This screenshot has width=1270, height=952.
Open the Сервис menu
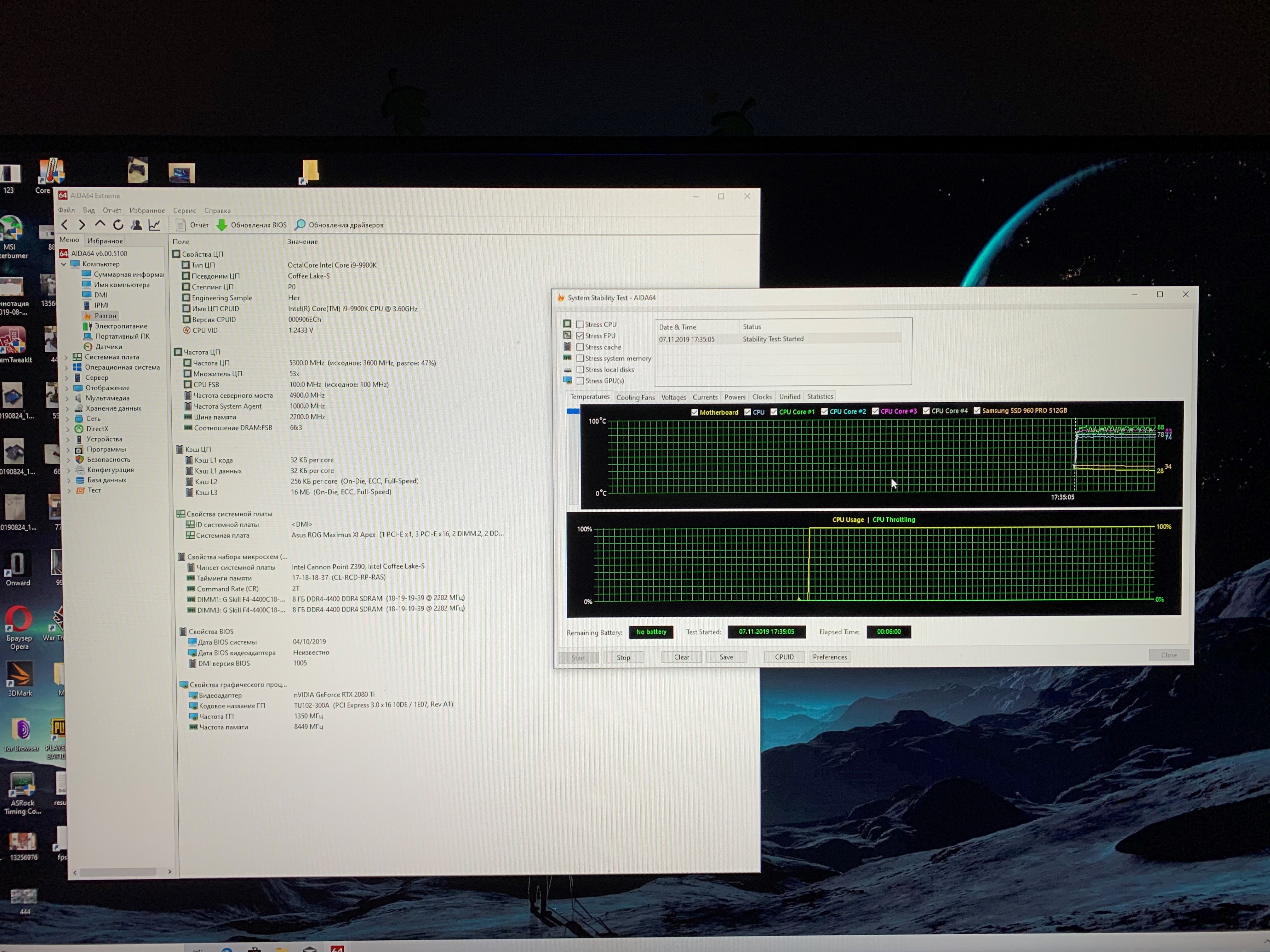coord(184,211)
